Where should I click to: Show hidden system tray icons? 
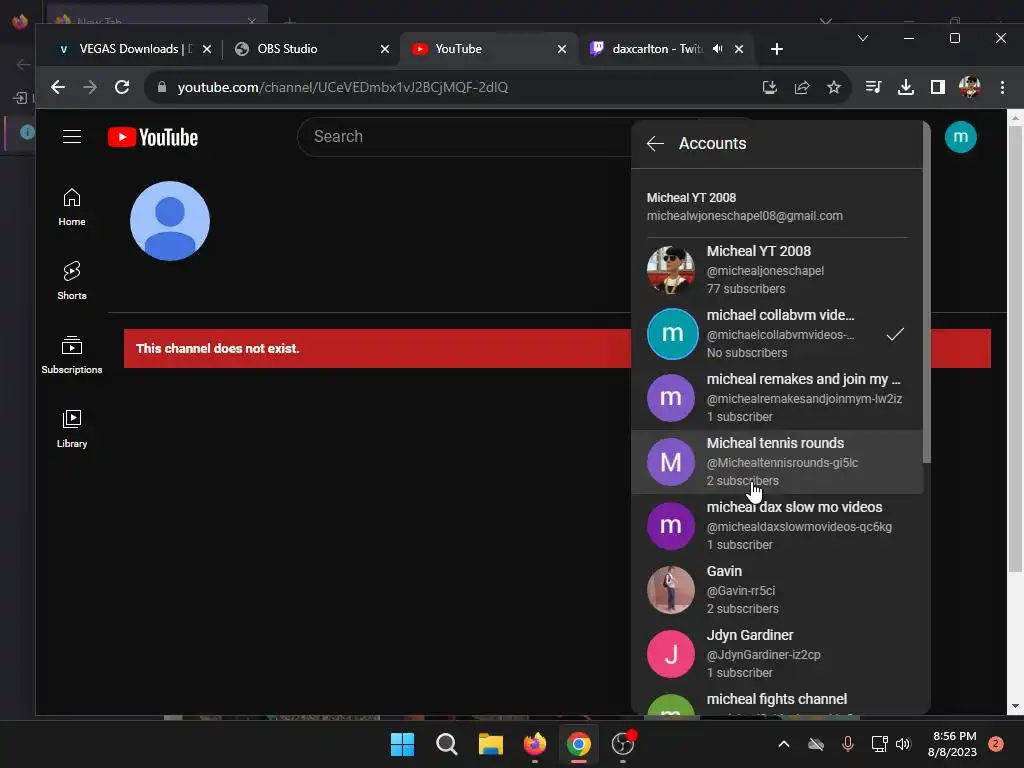784,744
